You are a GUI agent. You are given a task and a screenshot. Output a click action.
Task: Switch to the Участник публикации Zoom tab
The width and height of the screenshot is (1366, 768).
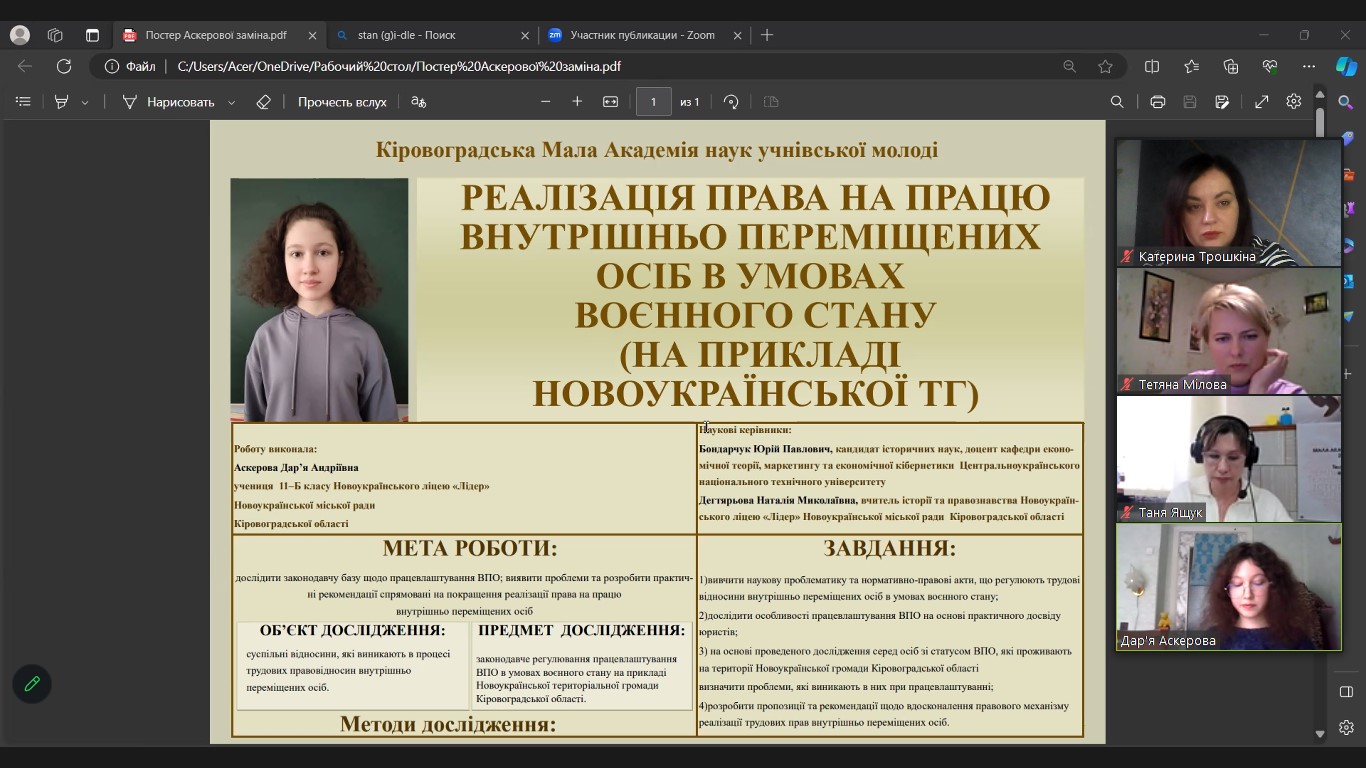coord(640,35)
